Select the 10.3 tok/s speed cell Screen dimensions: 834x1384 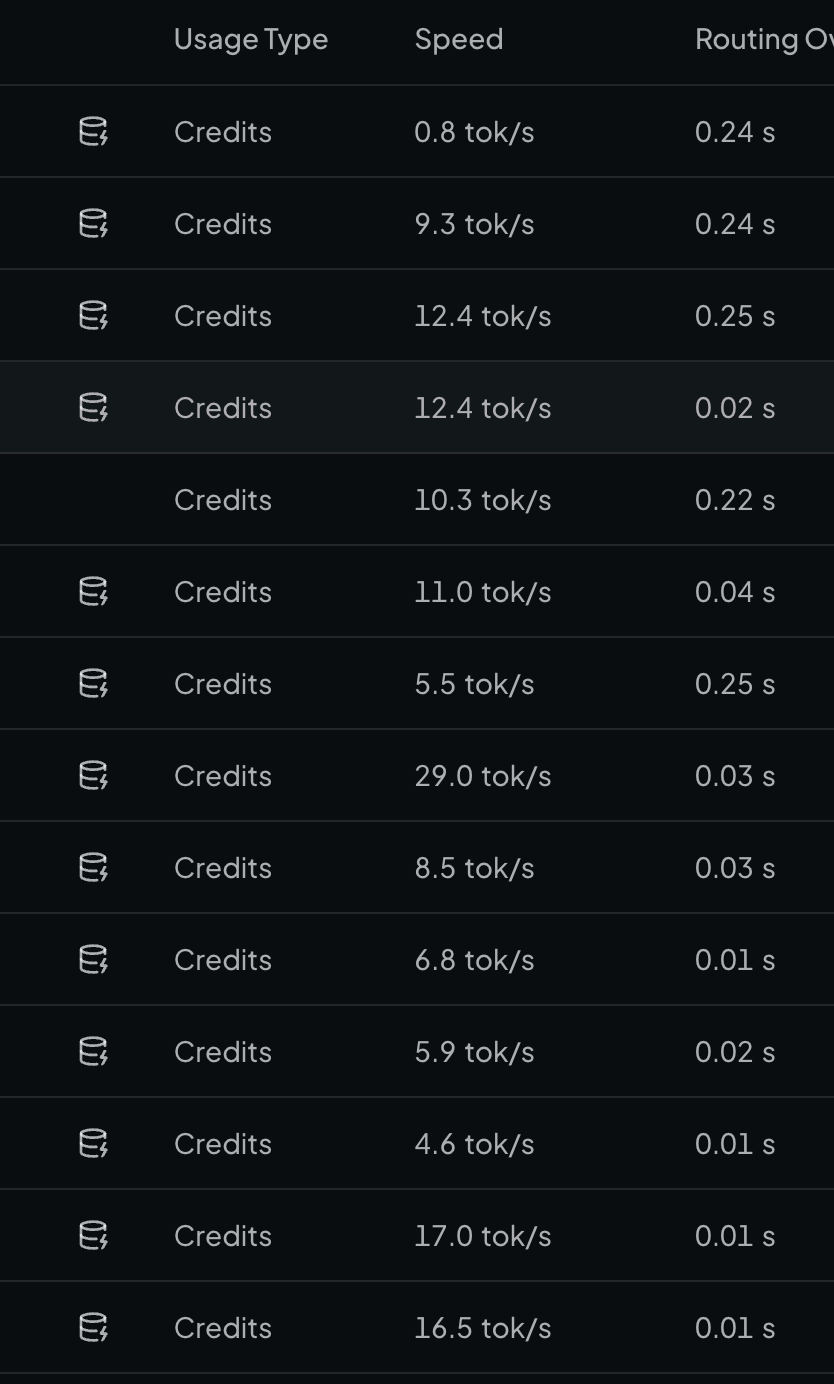pos(483,500)
